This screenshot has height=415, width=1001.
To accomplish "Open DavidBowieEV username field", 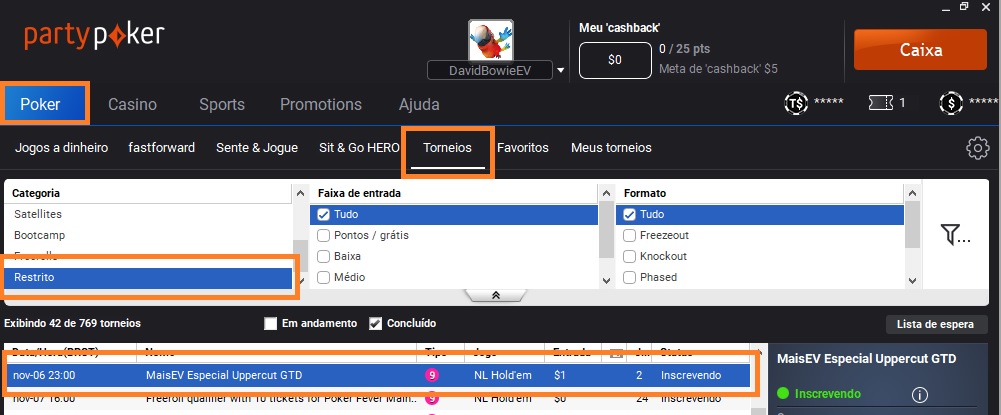I will click(490, 70).
